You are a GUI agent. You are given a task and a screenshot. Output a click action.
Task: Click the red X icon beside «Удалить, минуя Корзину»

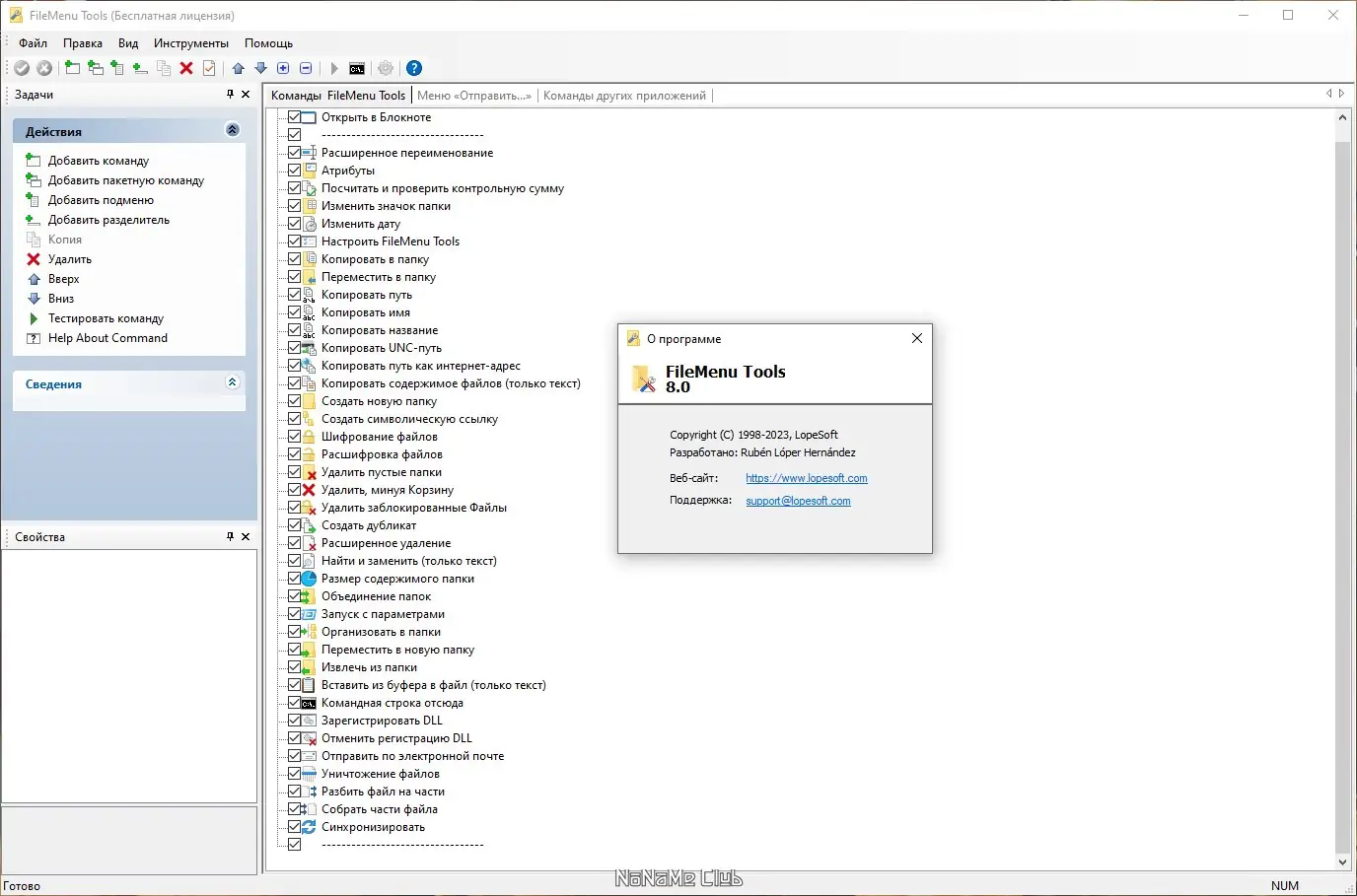(x=309, y=490)
